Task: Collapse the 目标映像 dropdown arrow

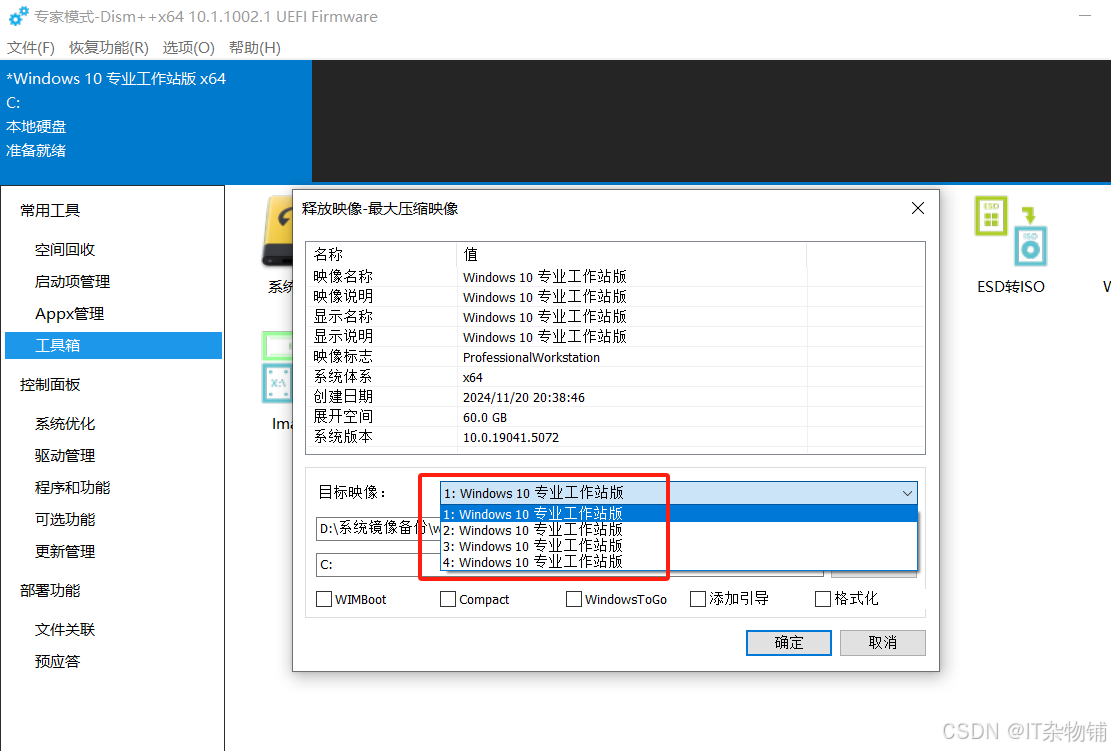Action: [907, 493]
